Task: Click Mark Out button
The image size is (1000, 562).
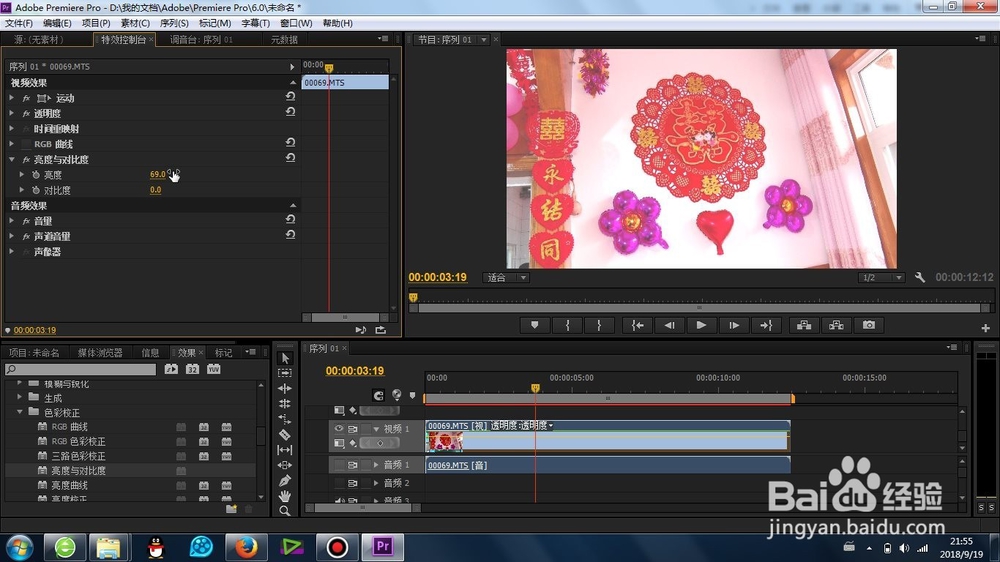Action: pyautogui.click(x=599, y=325)
